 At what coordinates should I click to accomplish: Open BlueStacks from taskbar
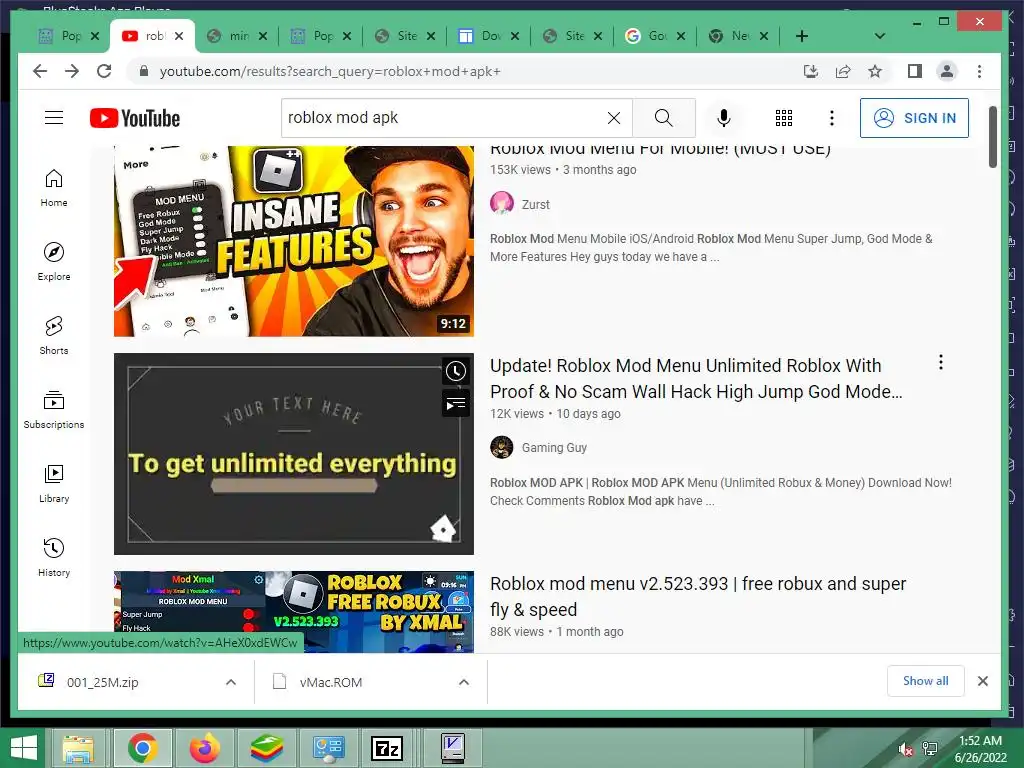click(x=267, y=748)
